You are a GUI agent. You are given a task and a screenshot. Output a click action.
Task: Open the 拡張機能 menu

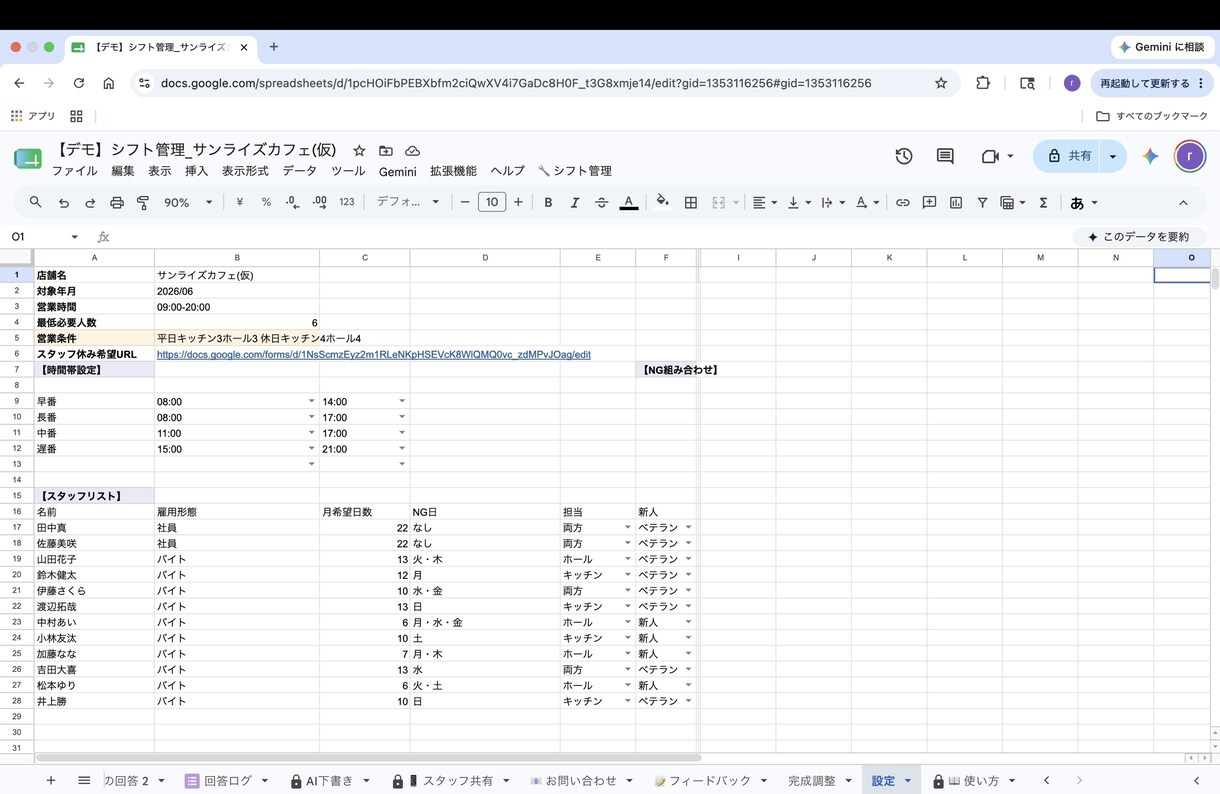click(x=453, y=171)
